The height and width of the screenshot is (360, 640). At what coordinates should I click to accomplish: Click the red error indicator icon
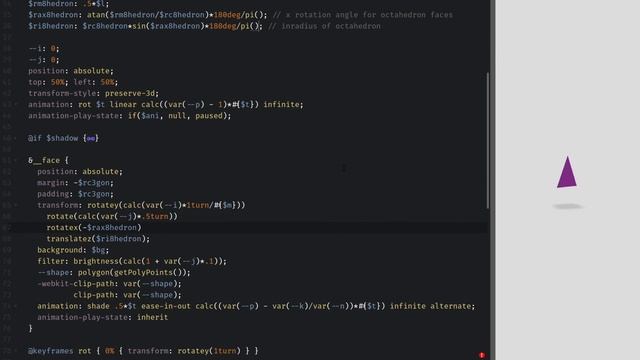click(x=482, y=355)
